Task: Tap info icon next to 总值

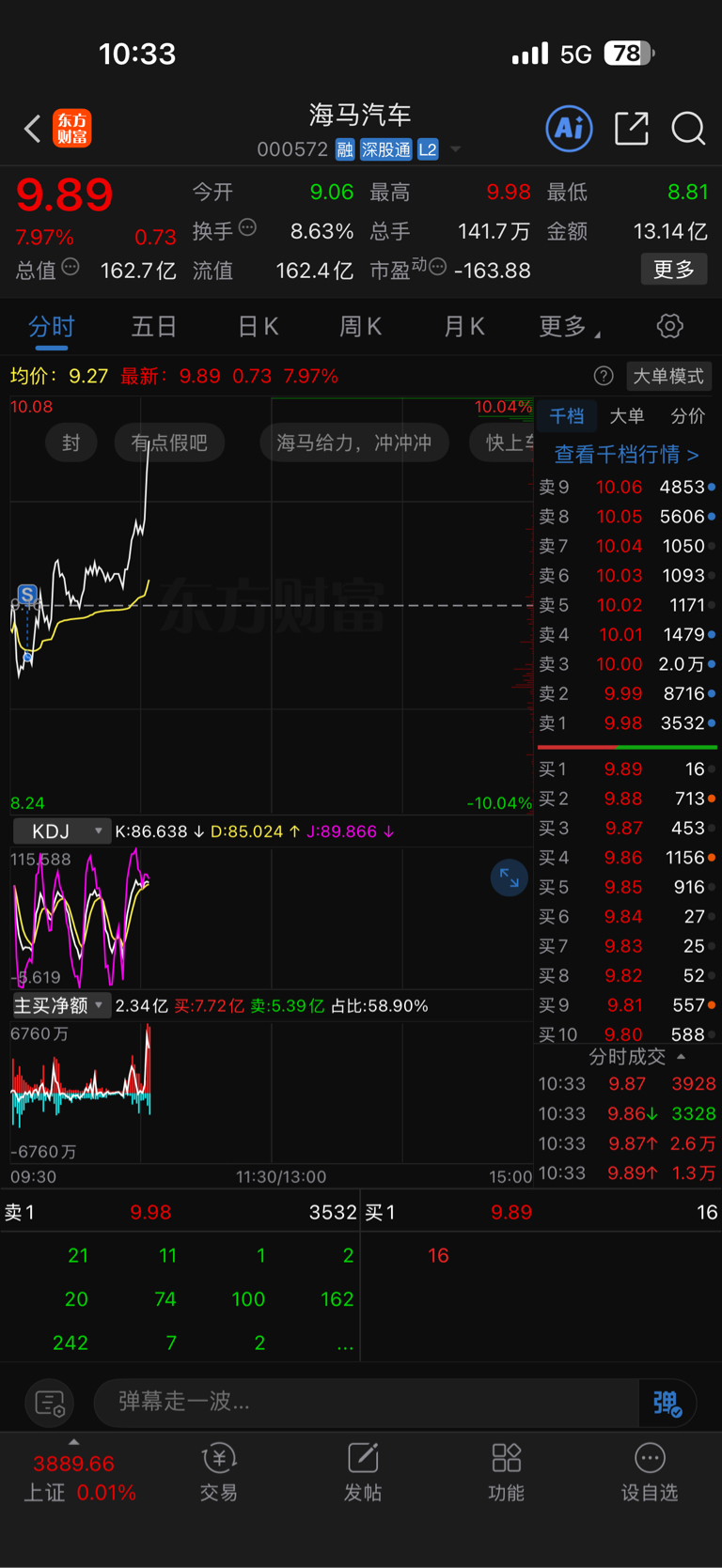Action: (70, 267)
